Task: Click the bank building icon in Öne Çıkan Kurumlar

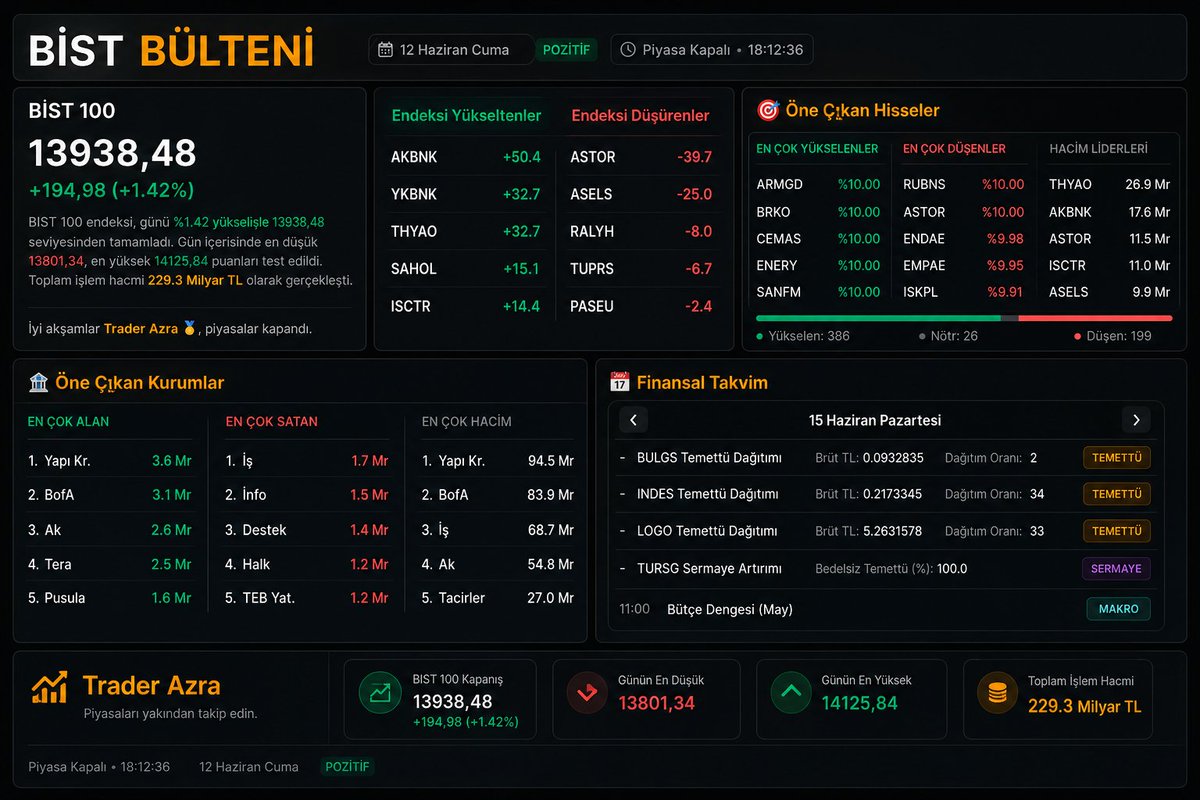Action: tap(39, 382)
